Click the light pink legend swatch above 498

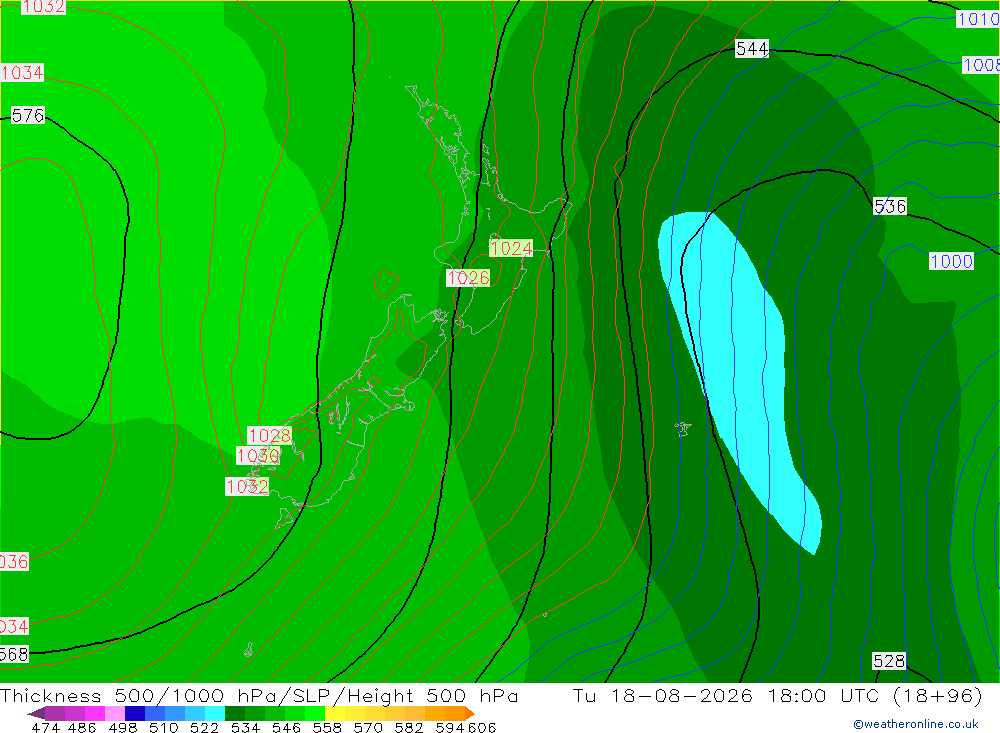tap(115, 713)
